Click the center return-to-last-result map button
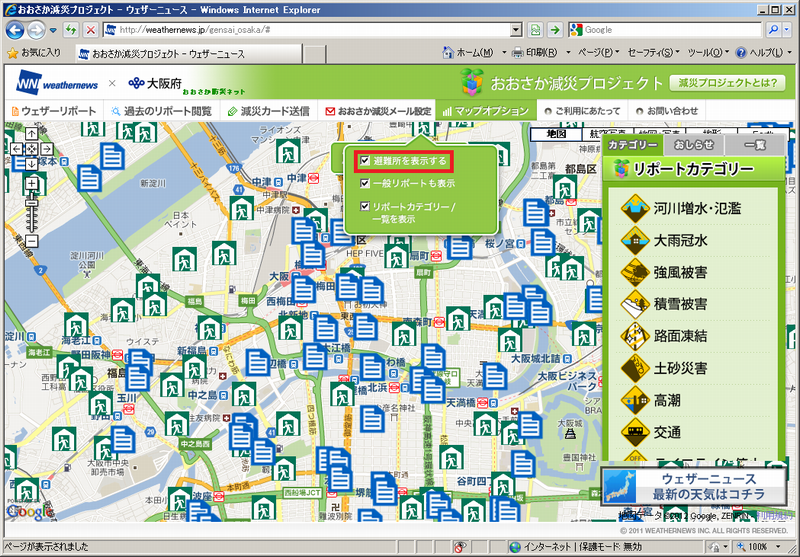 click(x=32, y=149)
